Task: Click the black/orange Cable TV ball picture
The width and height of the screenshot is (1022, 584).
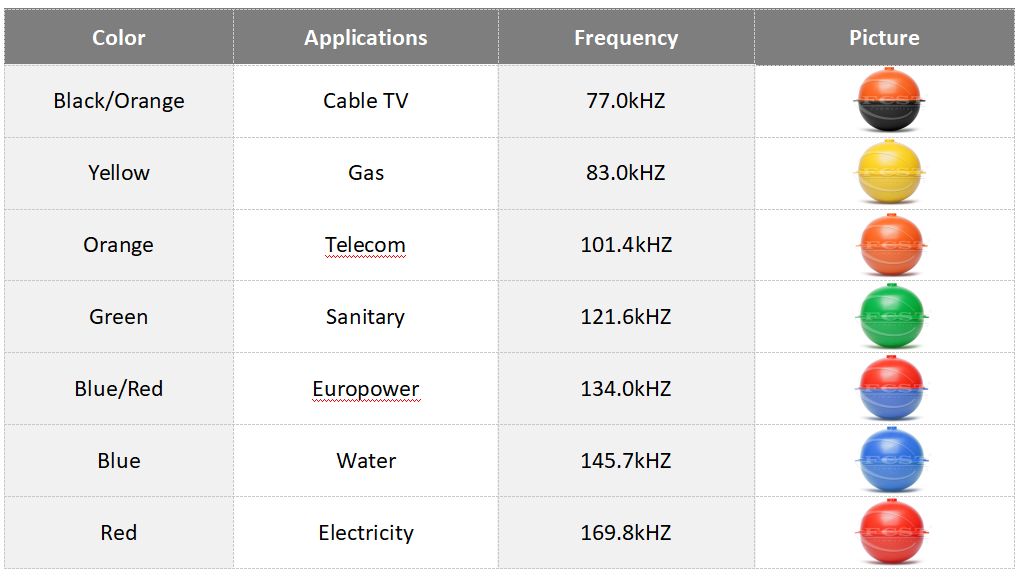Action: point(891,100)
